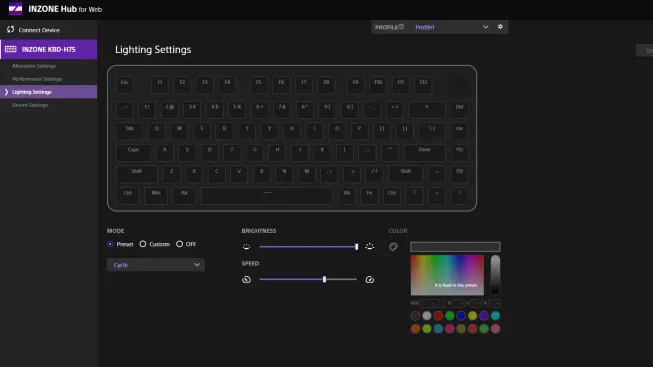Select the Esc key on keyboard
The image size is (653, 367).
point(125,84)
